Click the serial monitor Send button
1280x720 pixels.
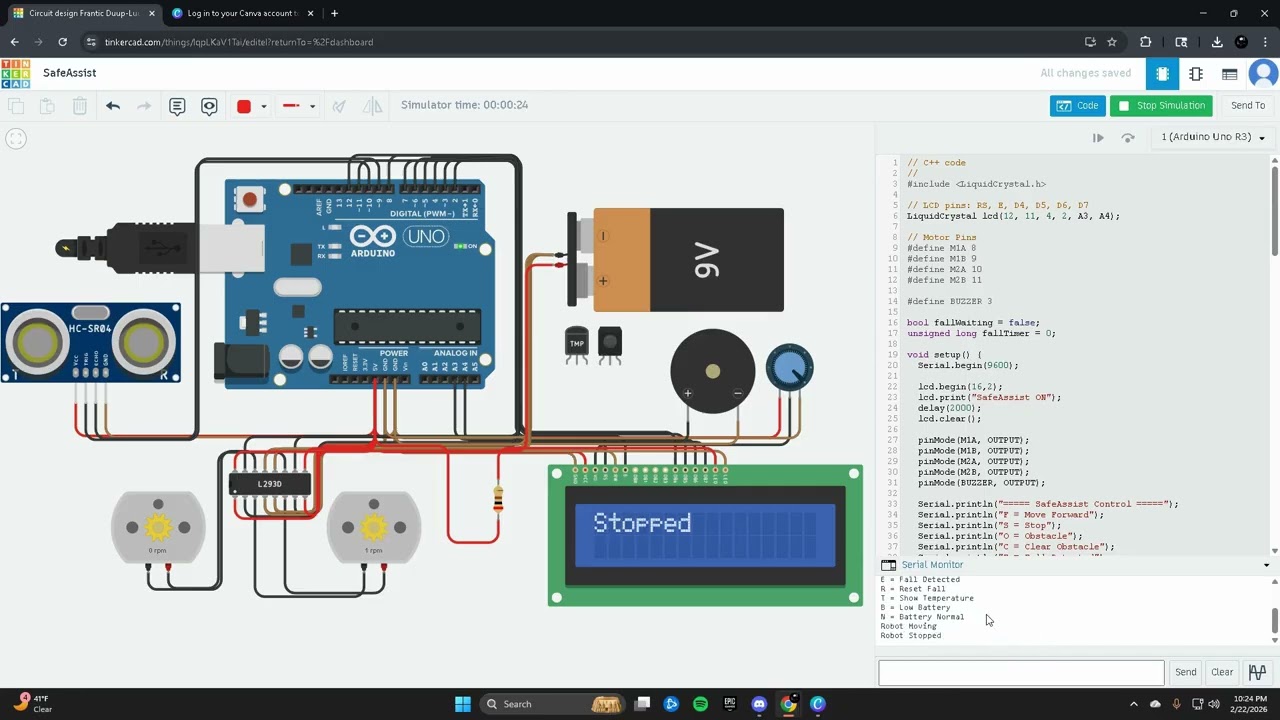1185,672
